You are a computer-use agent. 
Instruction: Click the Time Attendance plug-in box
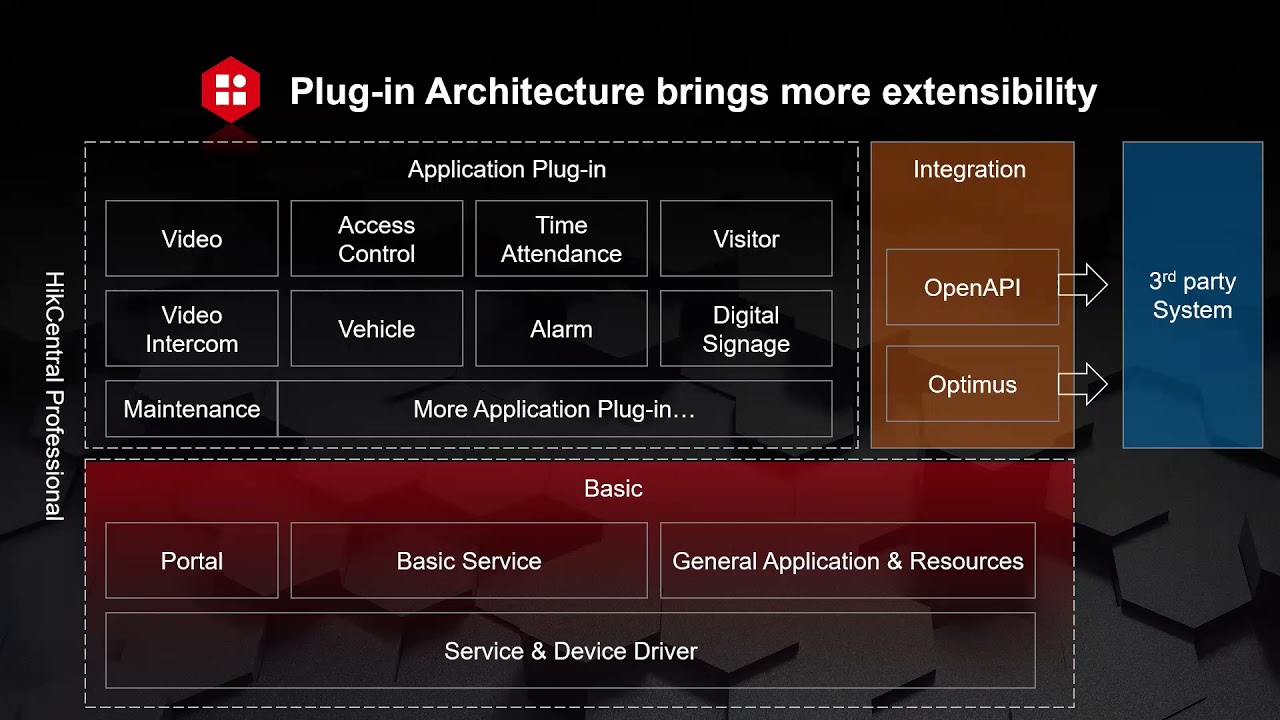coord(561,239)
